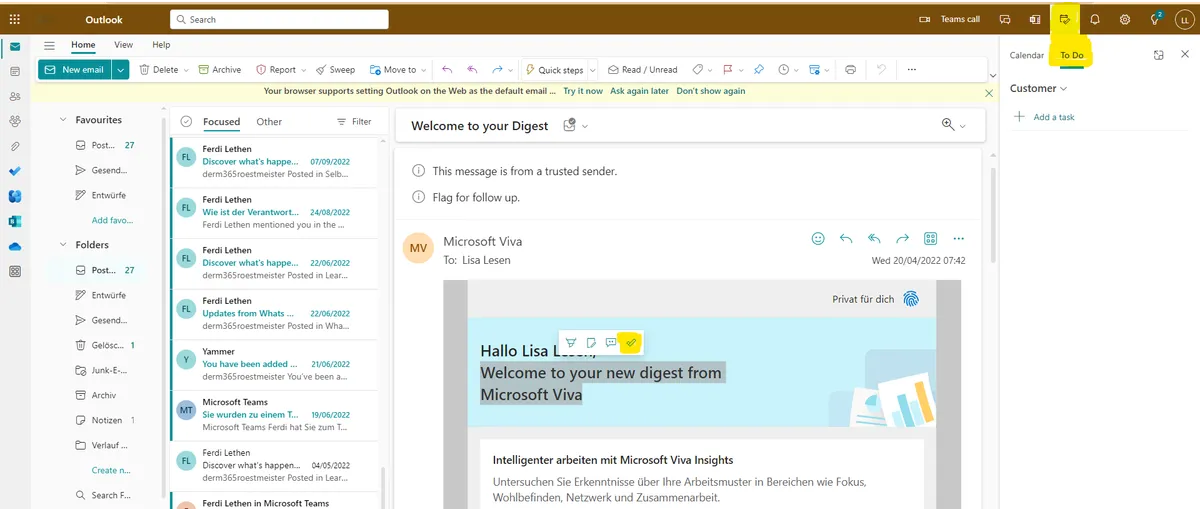Open More apps grid in left rail

click(15, 271)
